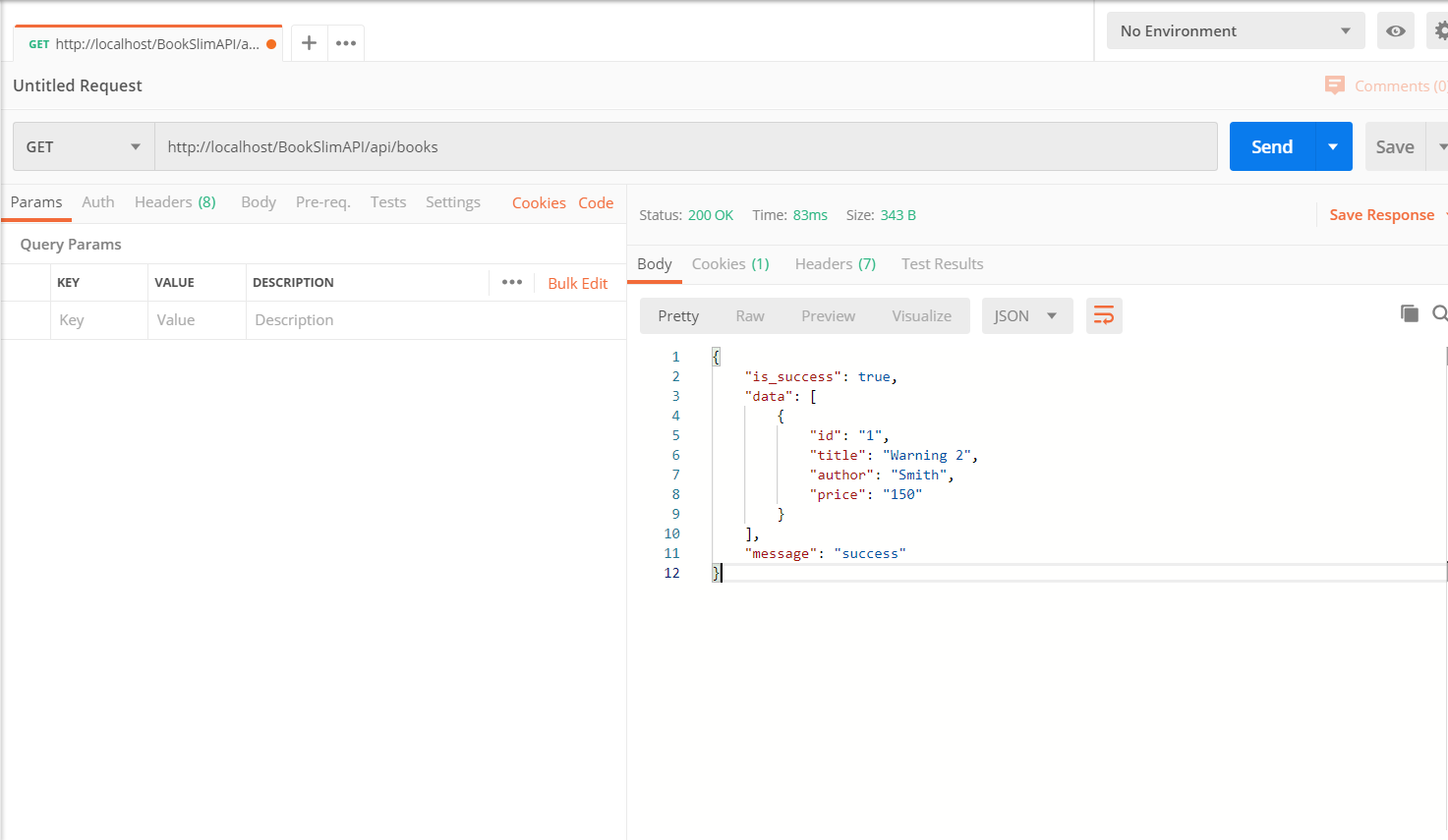
Task: Open the request Settings tab
Action: tap(453, 201)
